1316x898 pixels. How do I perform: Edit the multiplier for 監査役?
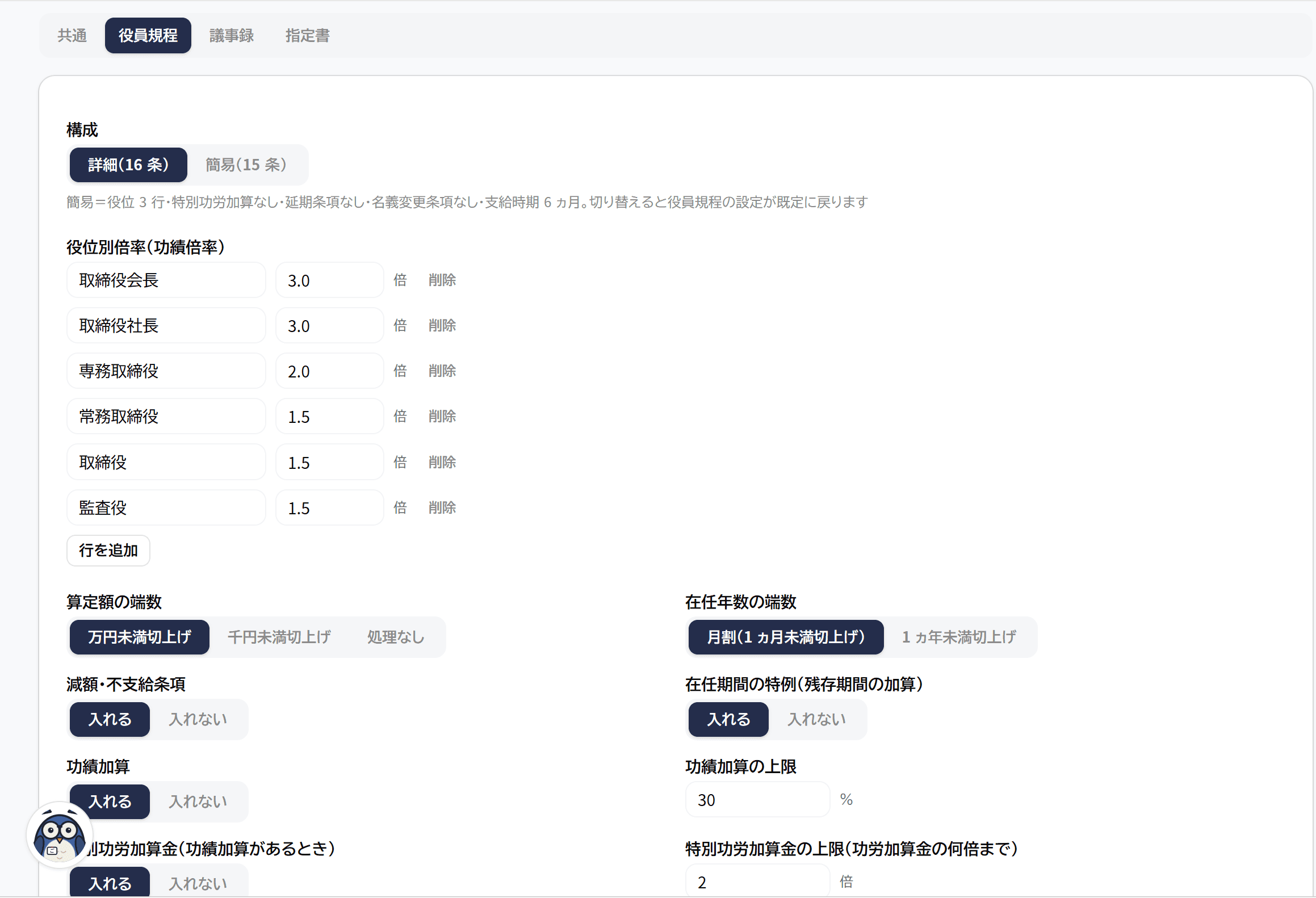coord(330,508)
